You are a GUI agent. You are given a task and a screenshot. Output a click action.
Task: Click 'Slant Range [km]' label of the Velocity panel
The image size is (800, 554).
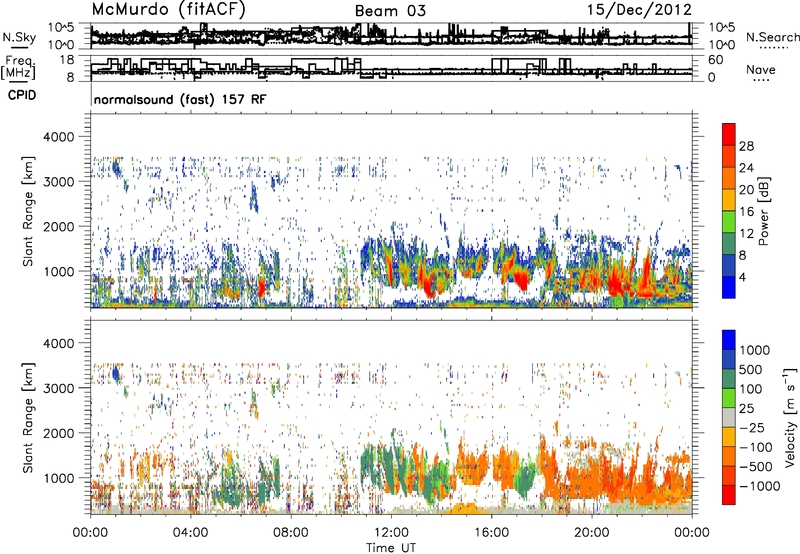point(28,418)
